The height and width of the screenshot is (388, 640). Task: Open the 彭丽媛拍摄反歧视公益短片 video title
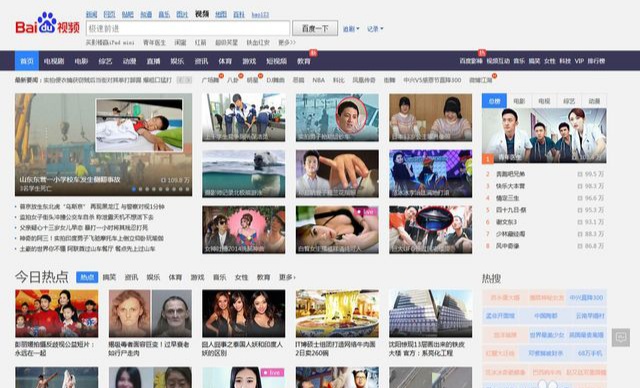coord(55,349)
